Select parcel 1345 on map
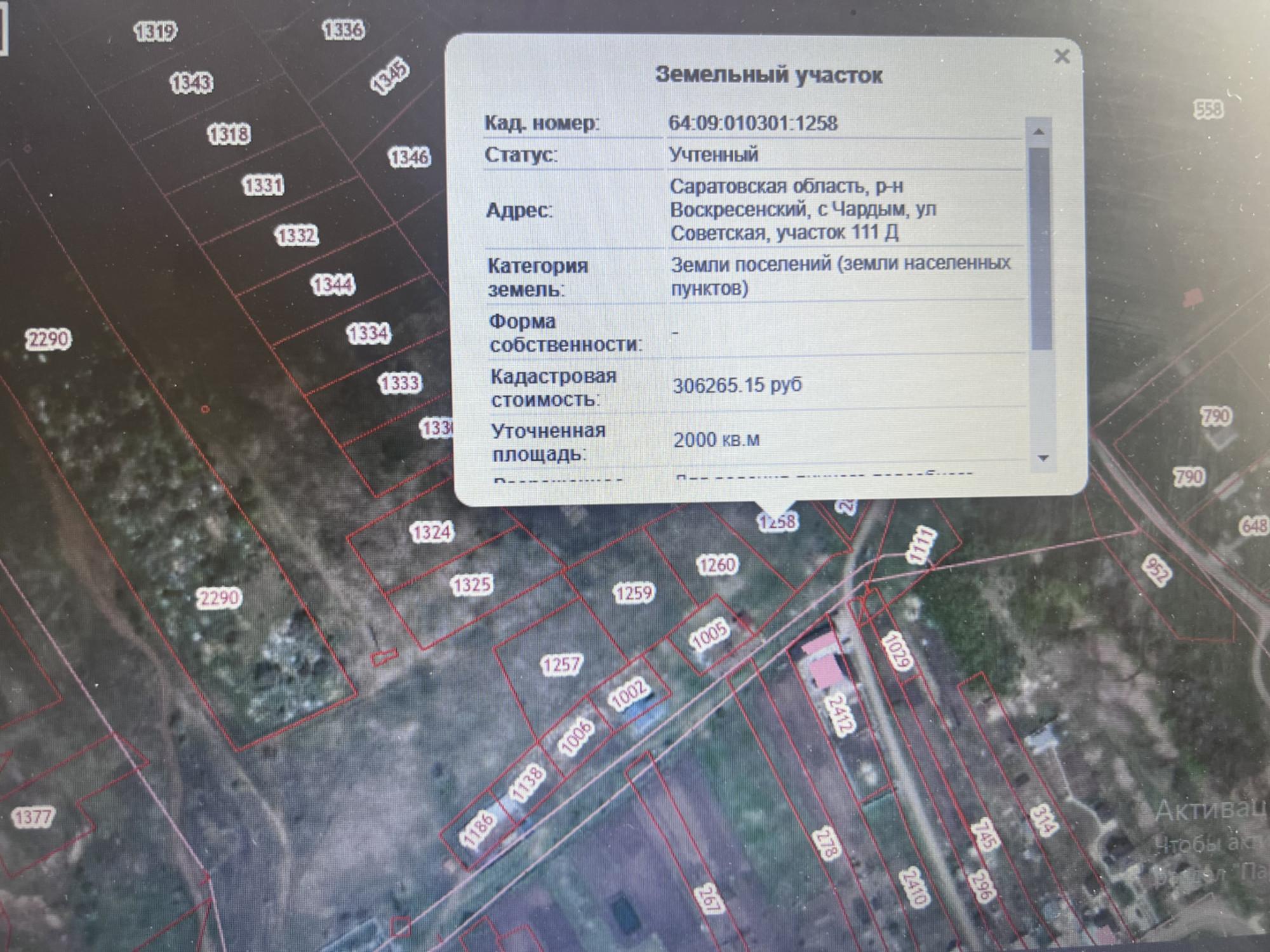The width and height of the screenshot is (1270, 952). (x=390, y=76)
